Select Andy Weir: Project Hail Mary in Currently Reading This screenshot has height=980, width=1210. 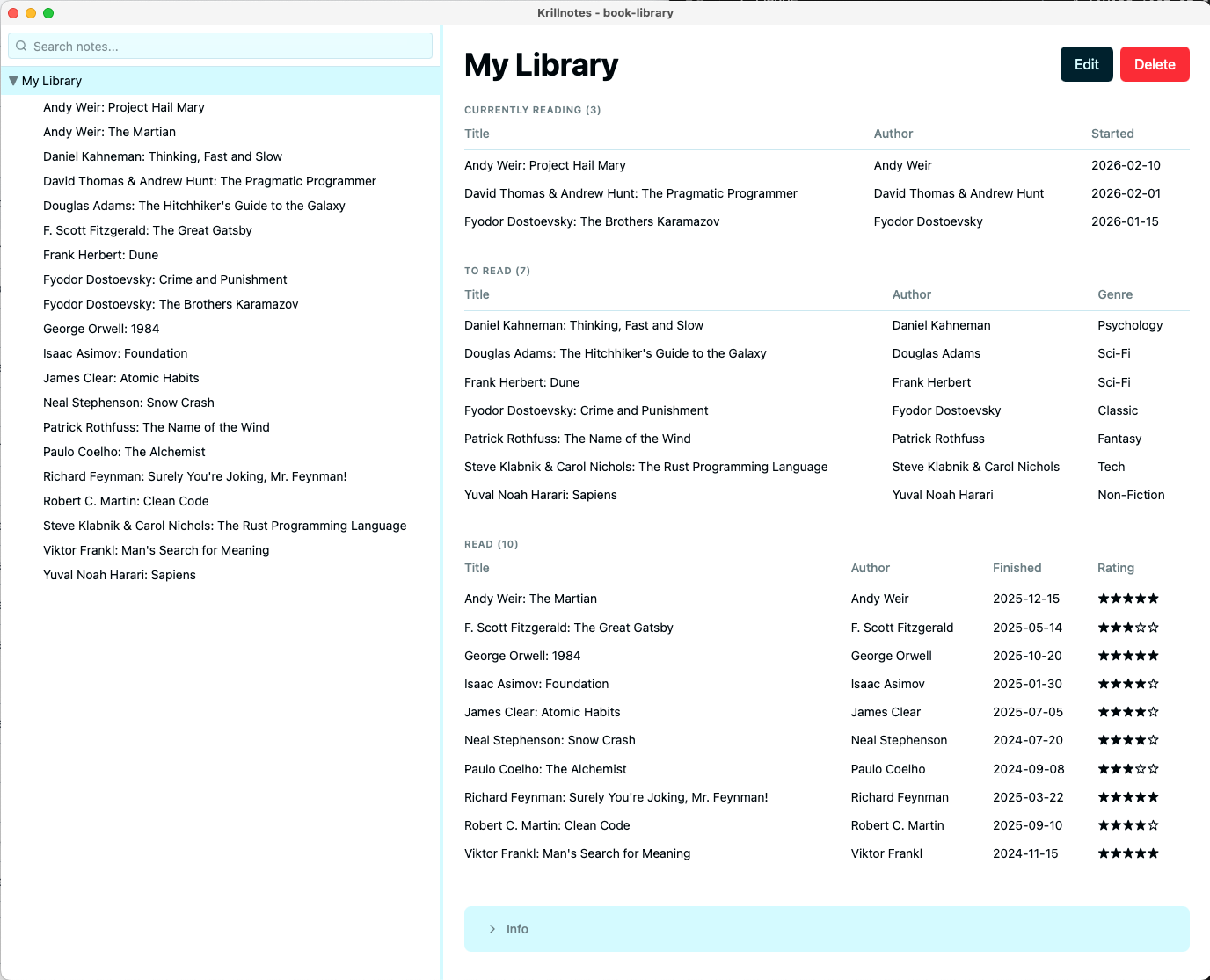click(x=544, y=165)
